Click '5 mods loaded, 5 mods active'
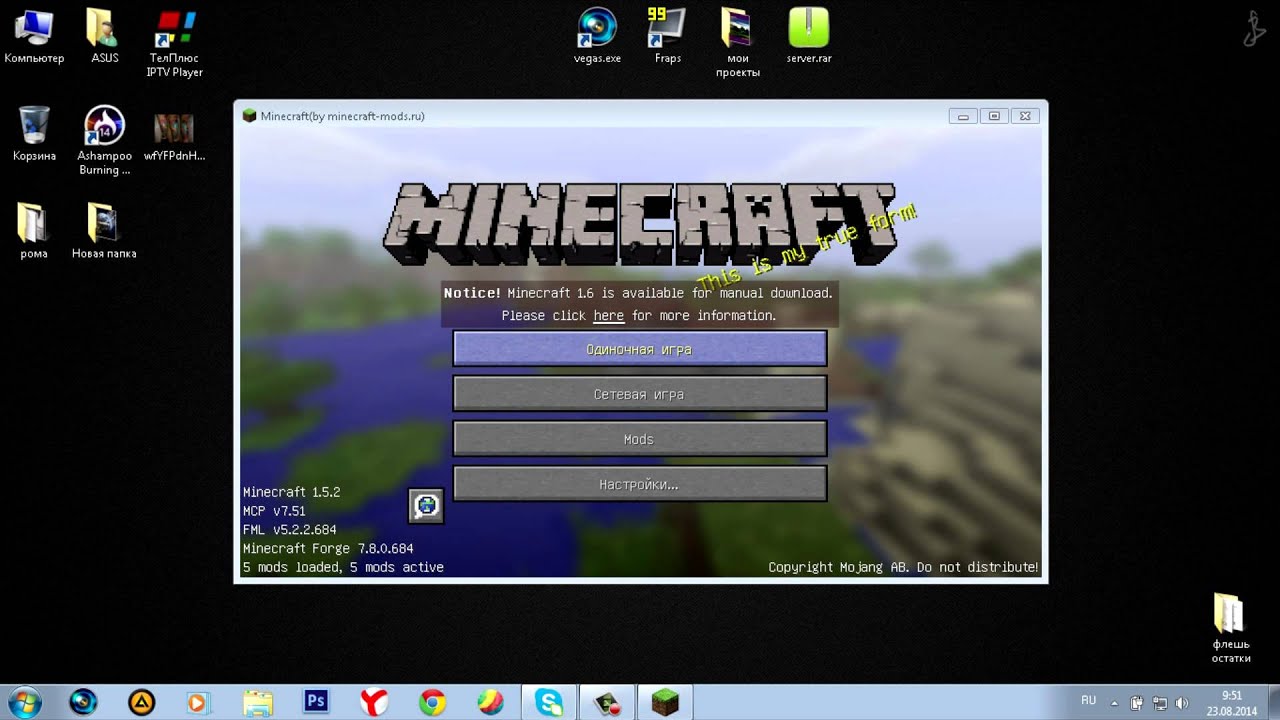 [x=343, y=567]
